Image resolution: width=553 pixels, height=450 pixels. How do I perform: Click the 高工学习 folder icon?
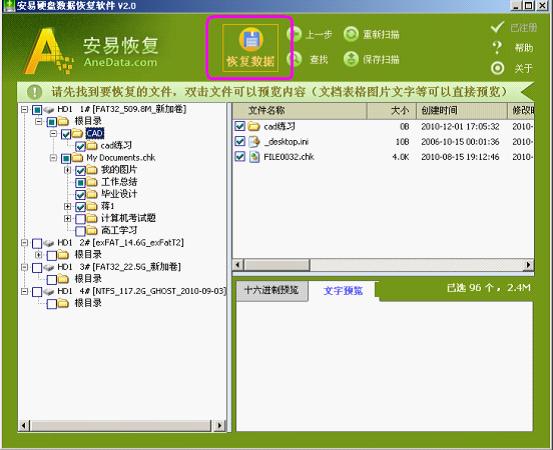(x=92, y=231)
